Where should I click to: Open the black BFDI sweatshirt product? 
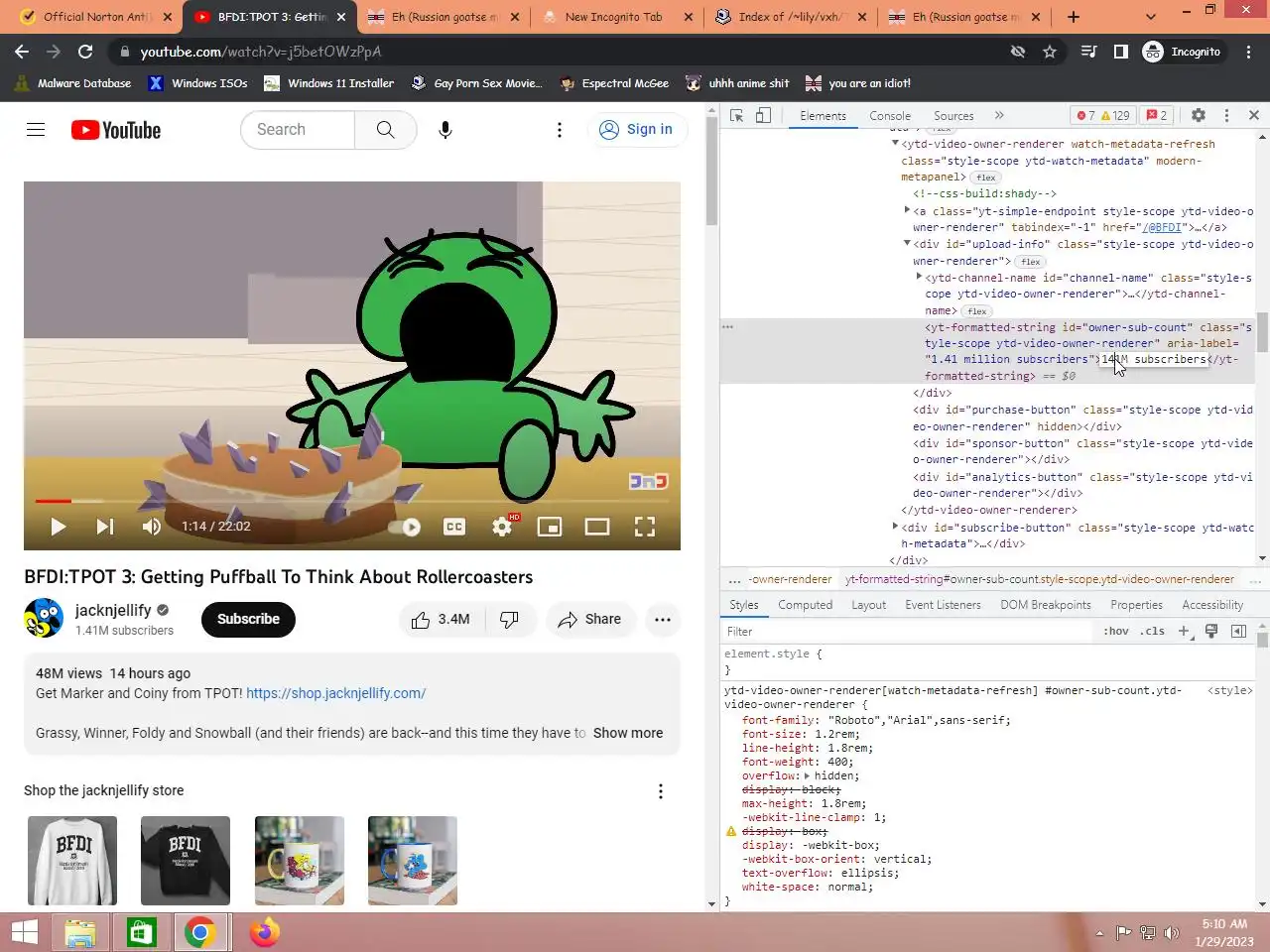coord(186,860)
